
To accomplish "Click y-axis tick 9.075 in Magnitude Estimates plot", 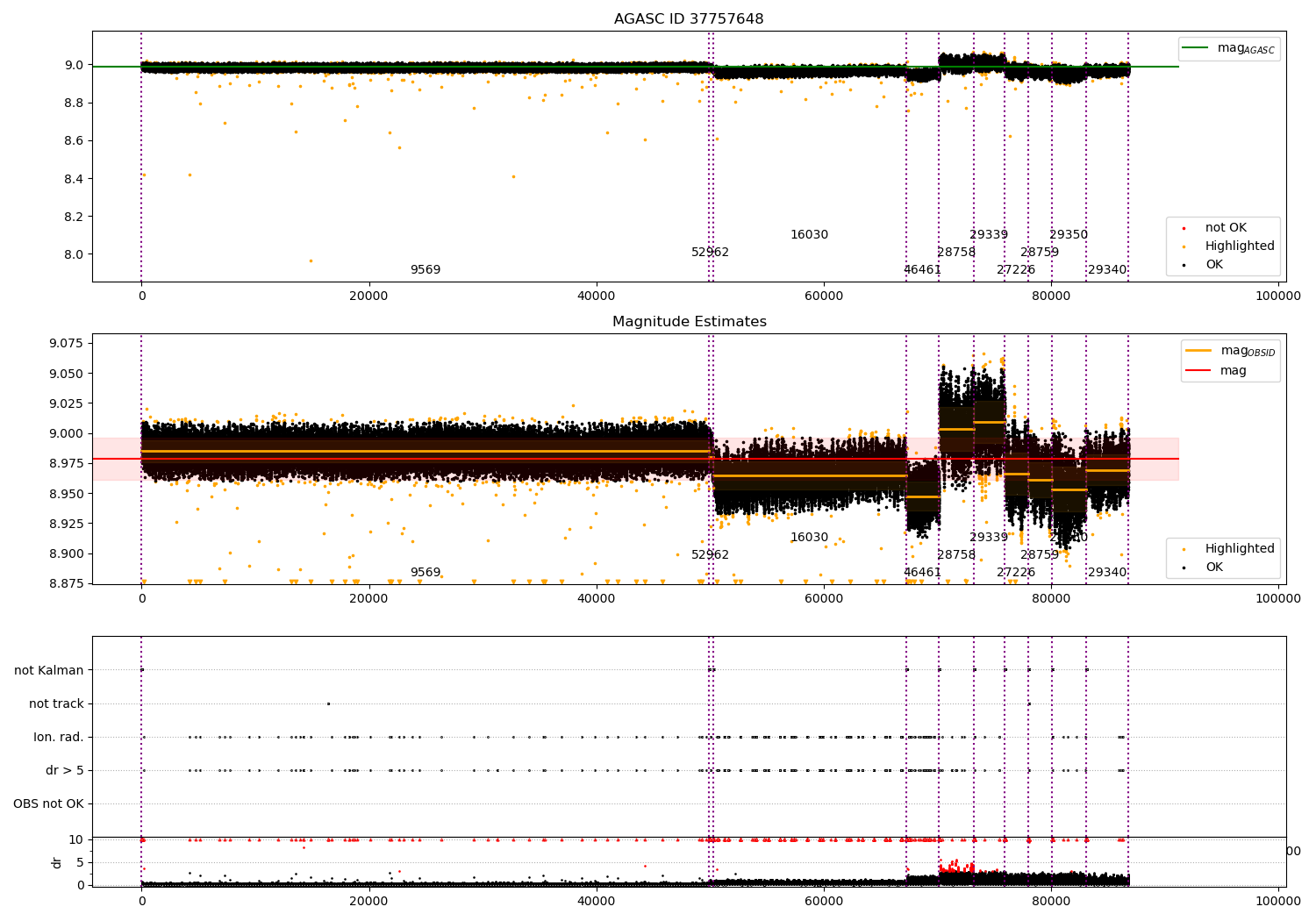I will click(x=67, y=343).
